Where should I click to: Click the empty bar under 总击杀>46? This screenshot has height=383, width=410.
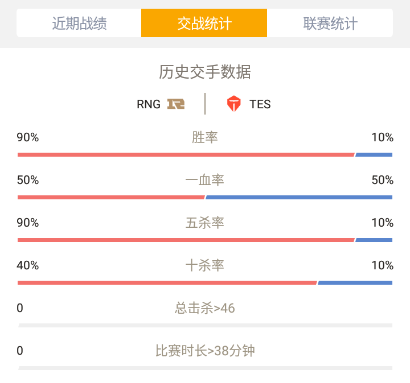[205, 325]
